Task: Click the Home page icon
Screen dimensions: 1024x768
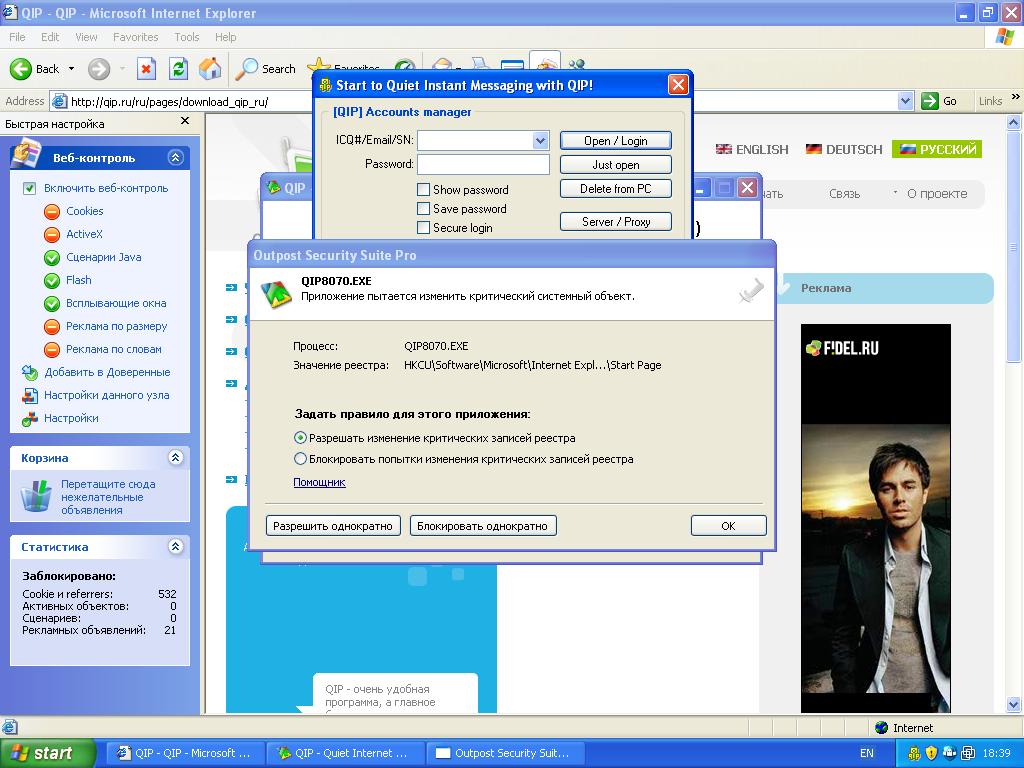Action: (210, 69)
